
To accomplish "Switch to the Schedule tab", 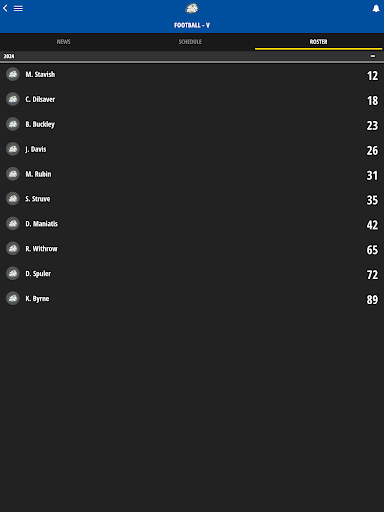I will click(x=190, y=42).
